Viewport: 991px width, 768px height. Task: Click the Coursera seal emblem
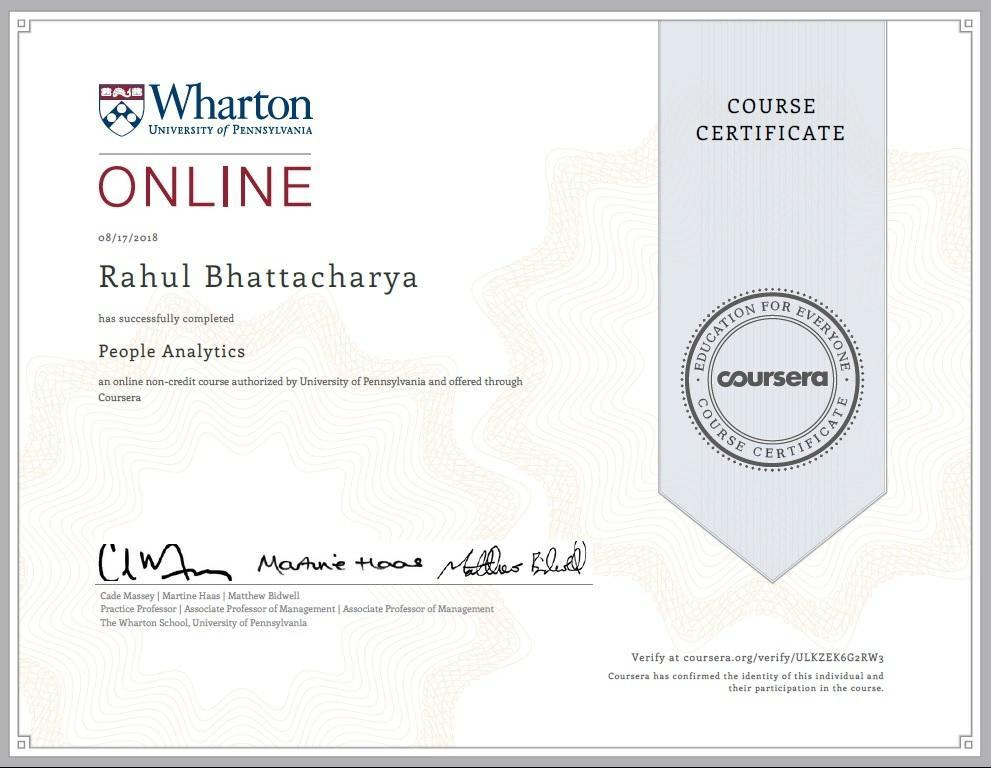772,379
